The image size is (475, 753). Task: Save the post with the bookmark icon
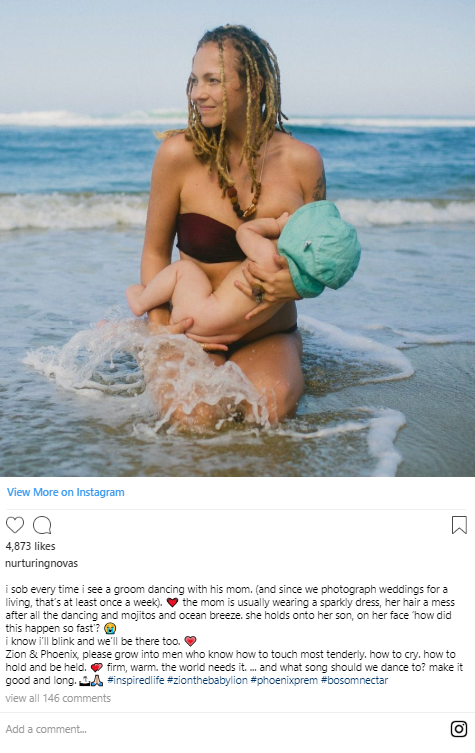(459, 525)
